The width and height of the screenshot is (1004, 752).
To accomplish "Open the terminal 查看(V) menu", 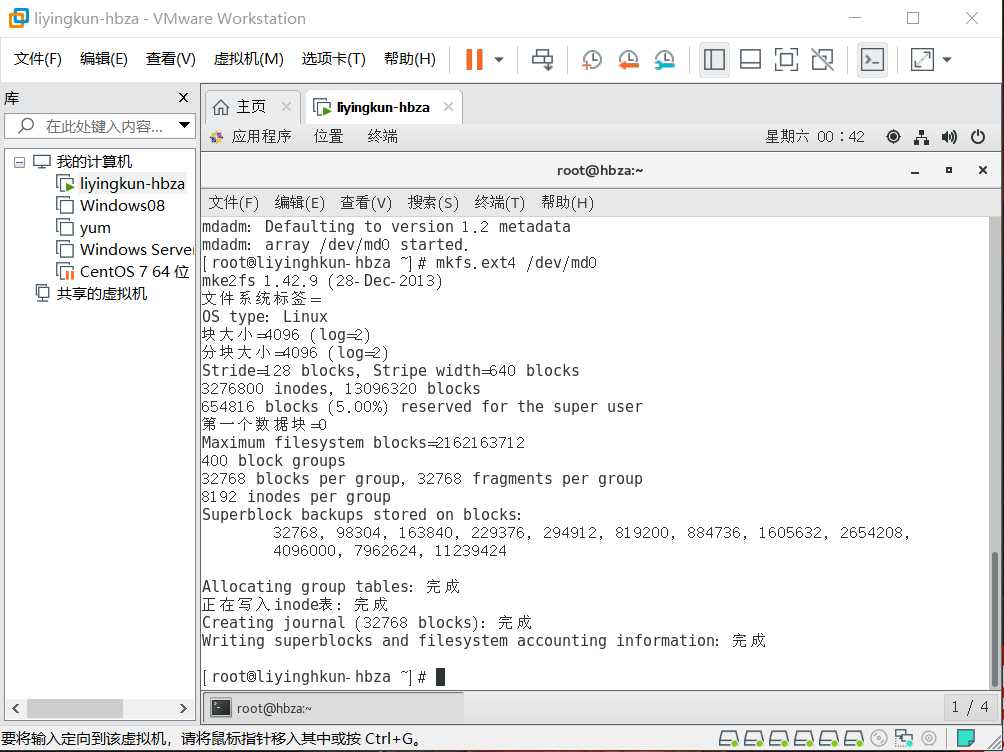I will point(366,203).
